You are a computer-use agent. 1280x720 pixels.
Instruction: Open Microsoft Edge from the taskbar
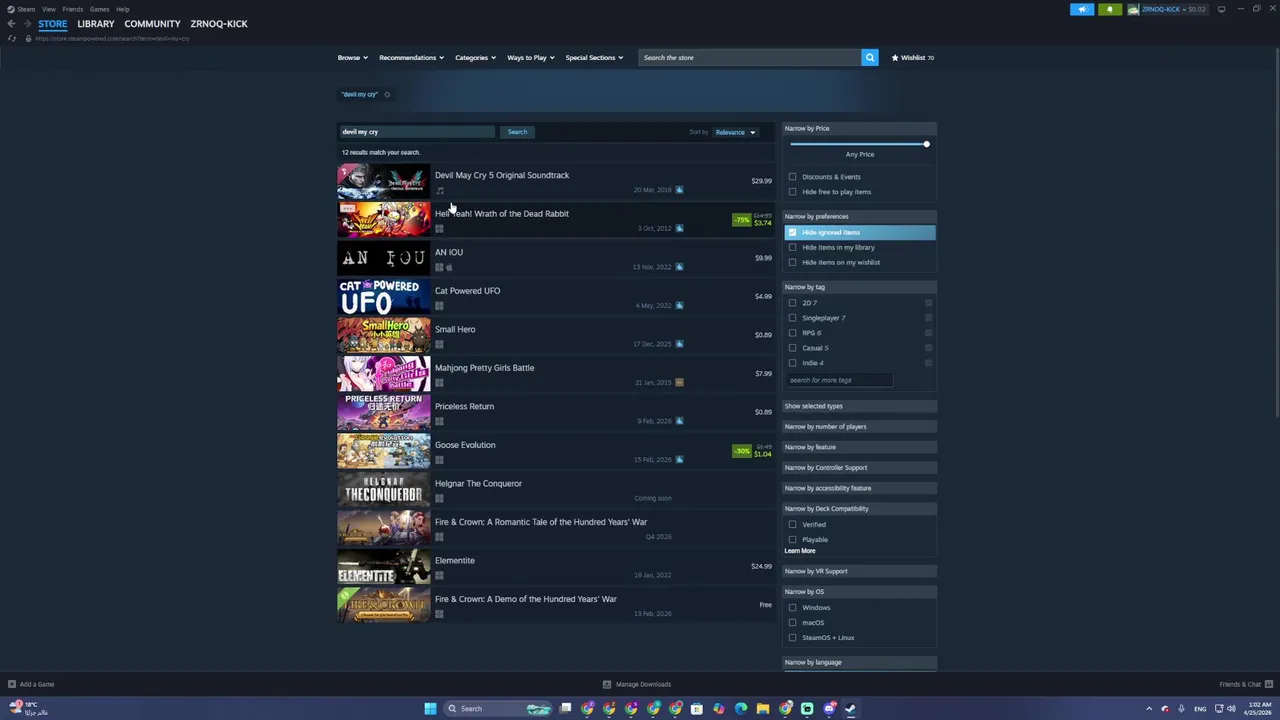(x=741, y=708)
